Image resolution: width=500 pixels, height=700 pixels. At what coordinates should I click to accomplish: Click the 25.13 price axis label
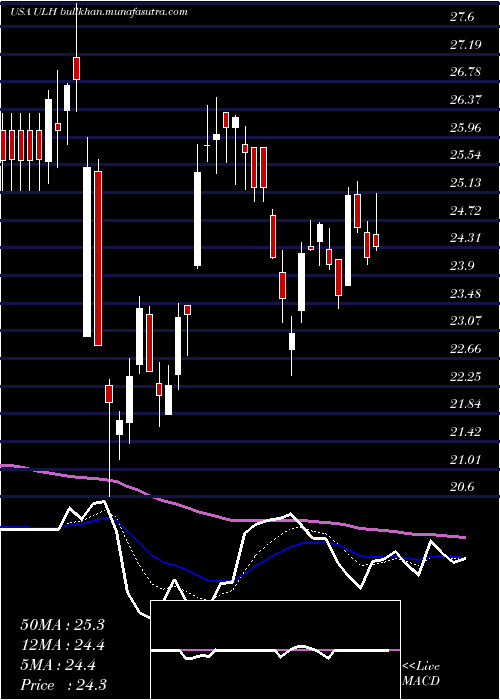coord(466,183)
